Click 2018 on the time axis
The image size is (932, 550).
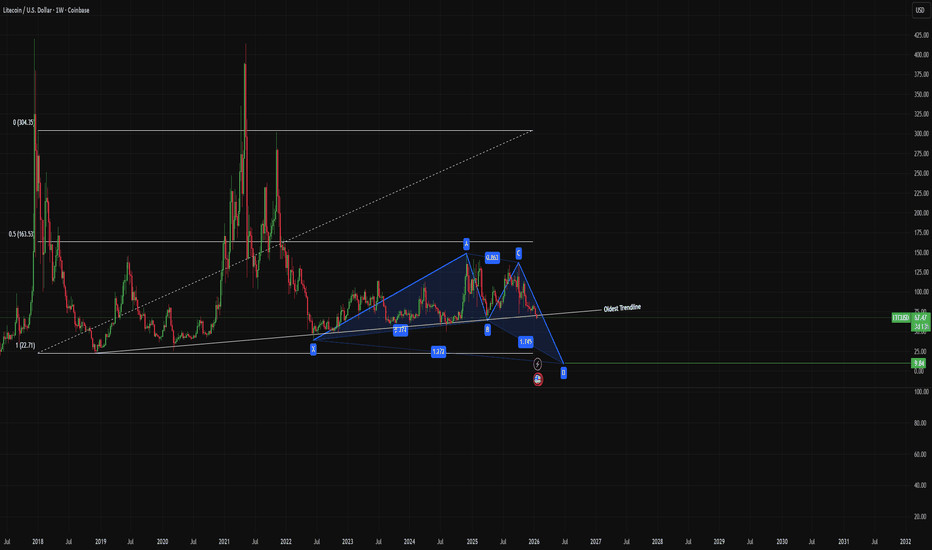[36, 540]
